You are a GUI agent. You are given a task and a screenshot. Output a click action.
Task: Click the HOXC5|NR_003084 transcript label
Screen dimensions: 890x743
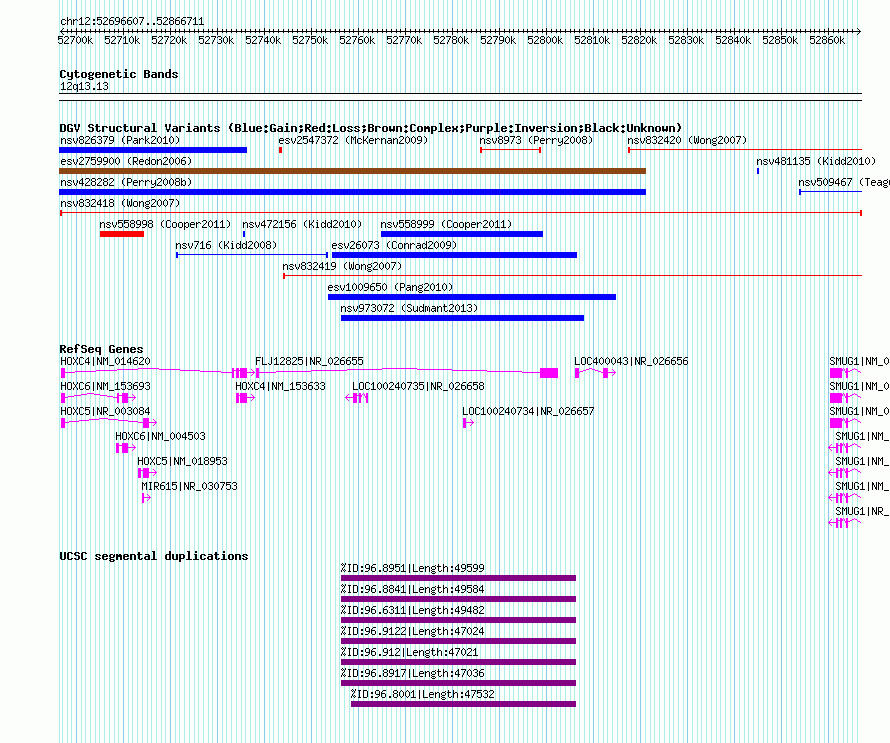[x=106, y=411]
